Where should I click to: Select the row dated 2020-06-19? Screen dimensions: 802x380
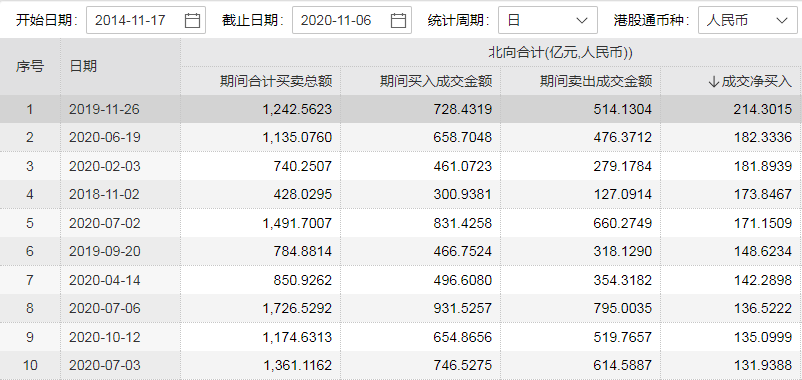[401, 137]
